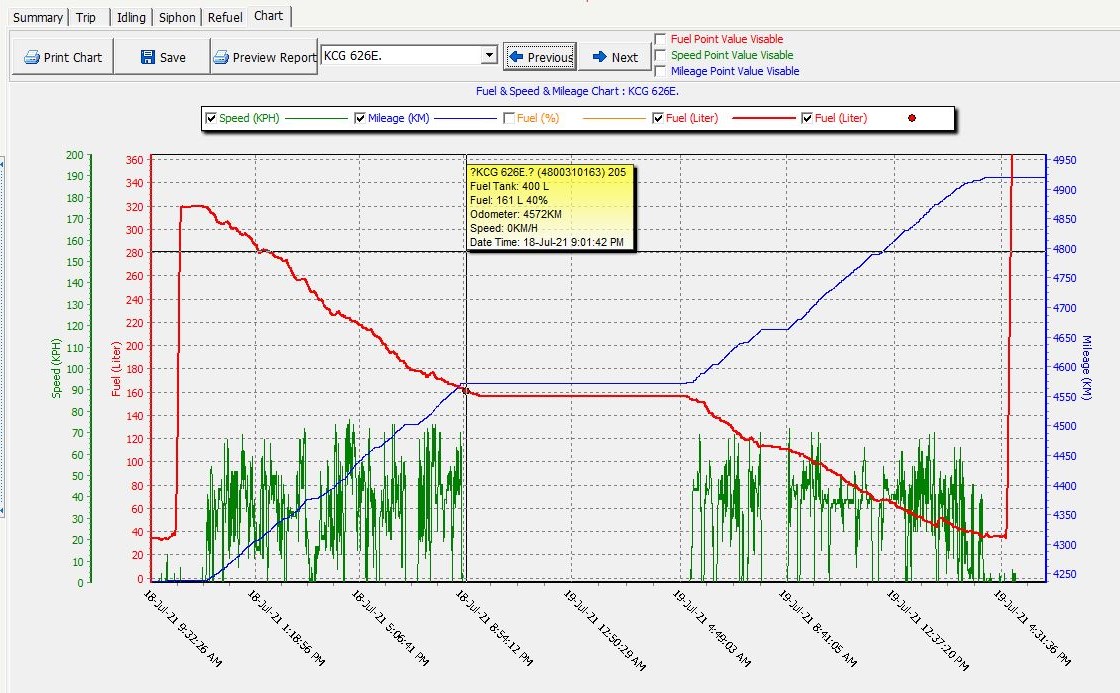This screenshot has height=693, width=1120.
Task: Check the Fuel (%) legend checkbox
Action: coord(509,118)
